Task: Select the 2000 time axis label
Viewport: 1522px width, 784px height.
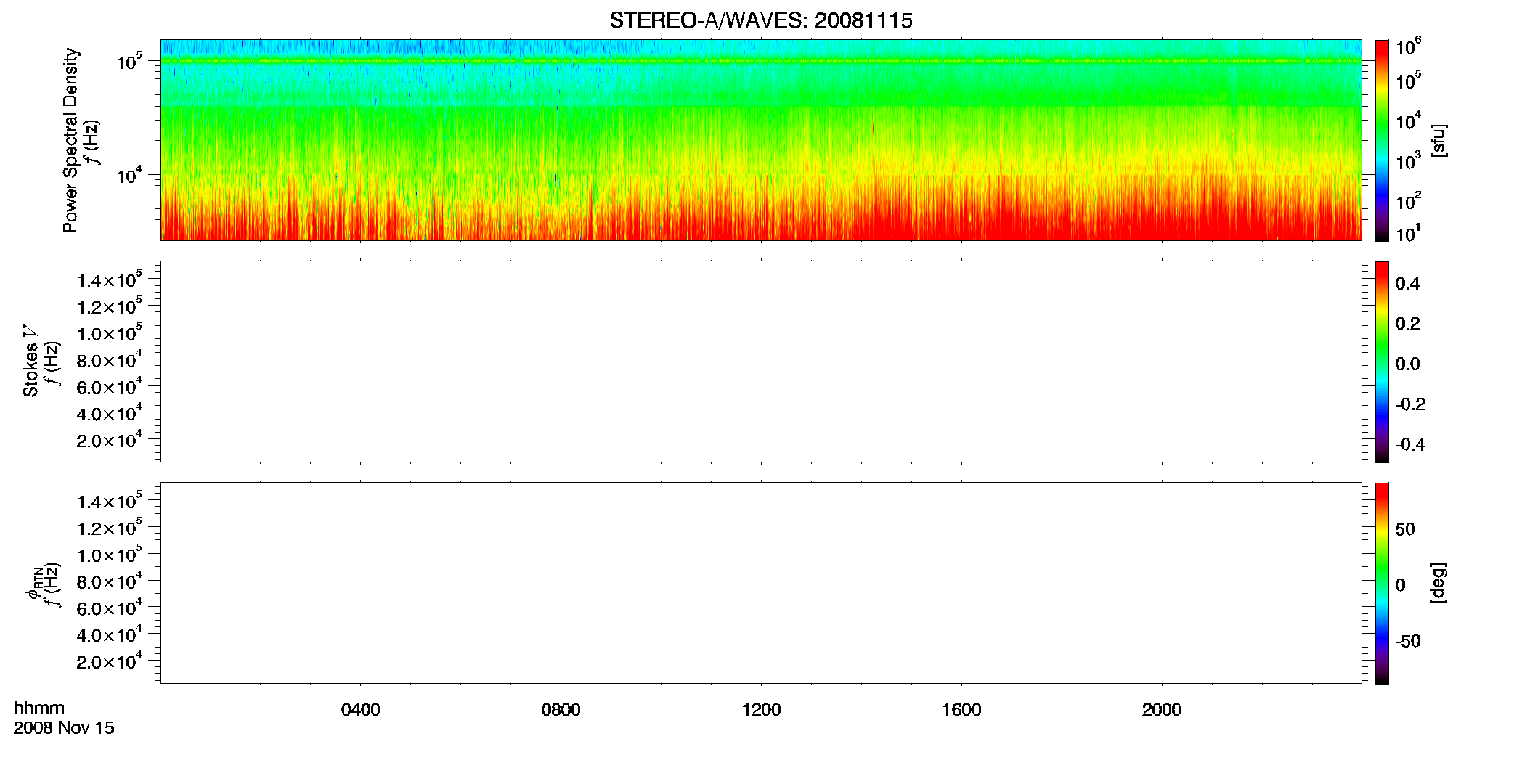Action: 1162,710
